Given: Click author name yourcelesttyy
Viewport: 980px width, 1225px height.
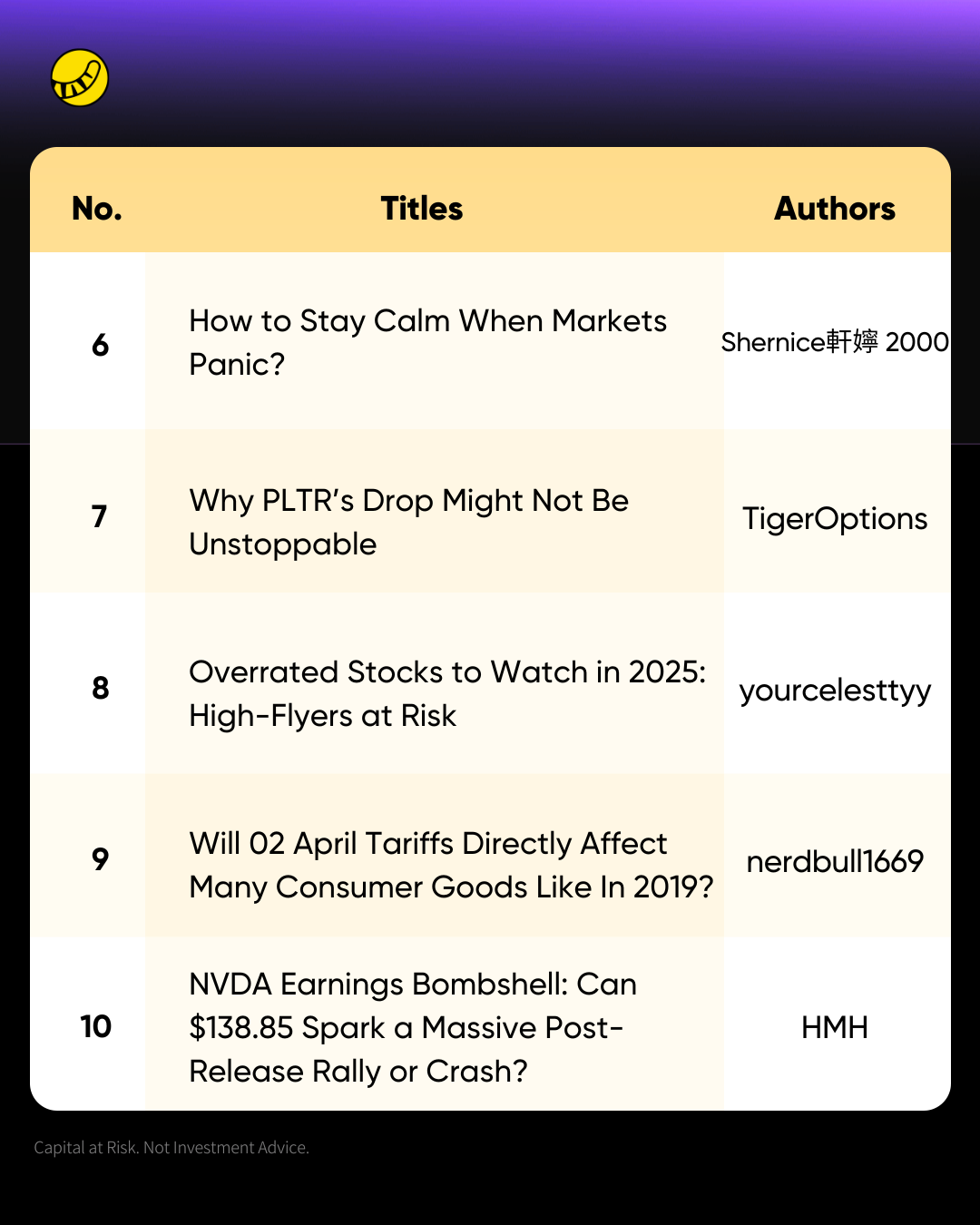Looking at the screenshot, I should pyautogui.click(x=835, y=691).
